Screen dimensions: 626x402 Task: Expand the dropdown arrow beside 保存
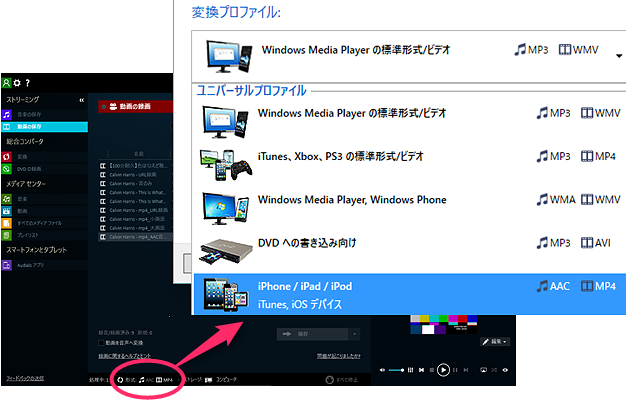click(x=355, y=334)
